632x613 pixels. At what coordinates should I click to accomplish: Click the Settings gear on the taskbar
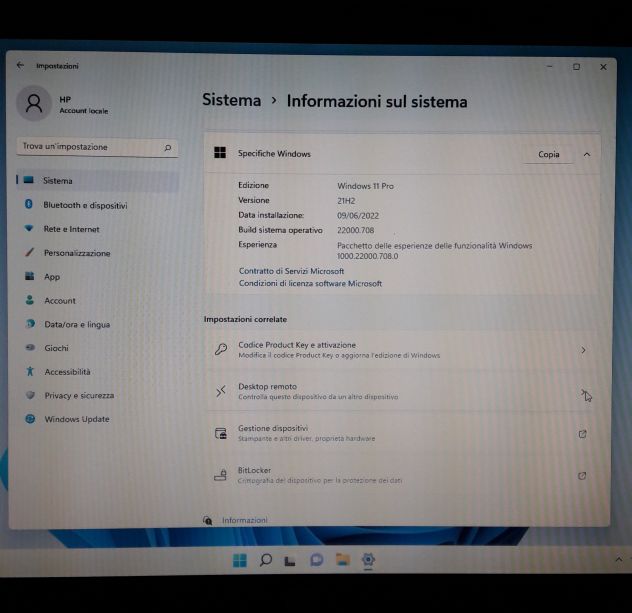[x=368, y=559]
